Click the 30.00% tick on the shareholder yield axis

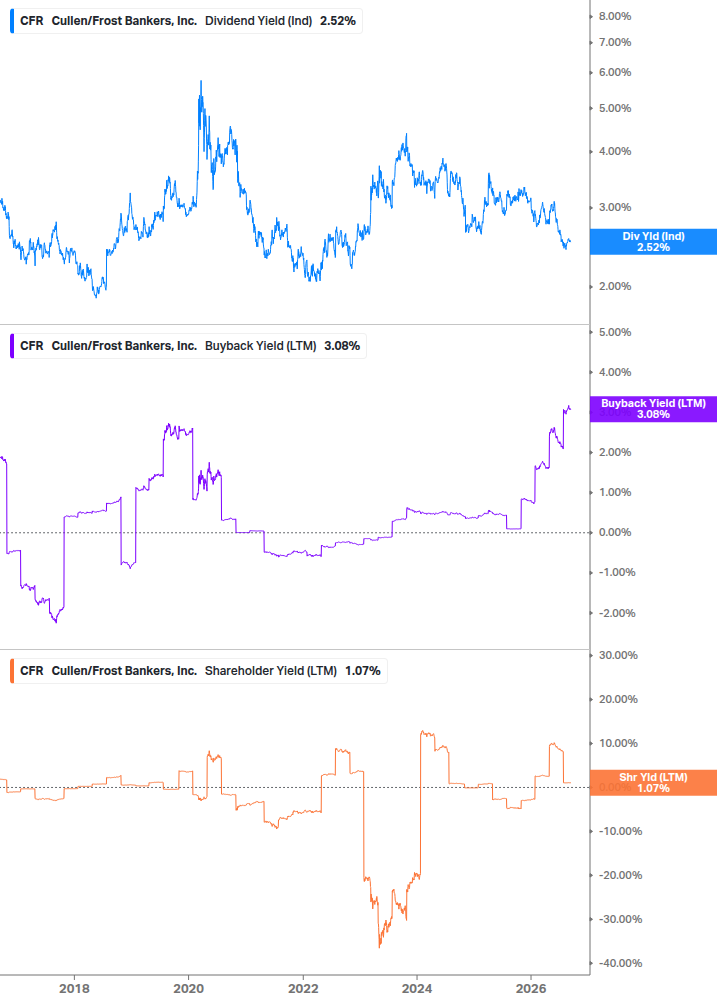(x=618, y=655)
